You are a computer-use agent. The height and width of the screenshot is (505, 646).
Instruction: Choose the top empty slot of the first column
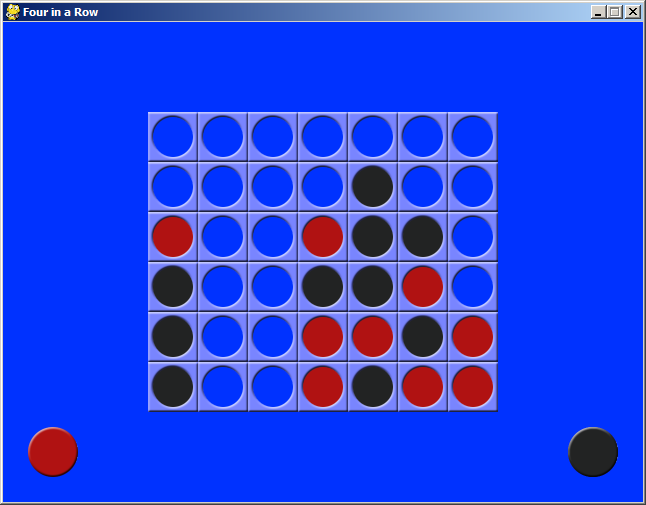pos(173,137)
